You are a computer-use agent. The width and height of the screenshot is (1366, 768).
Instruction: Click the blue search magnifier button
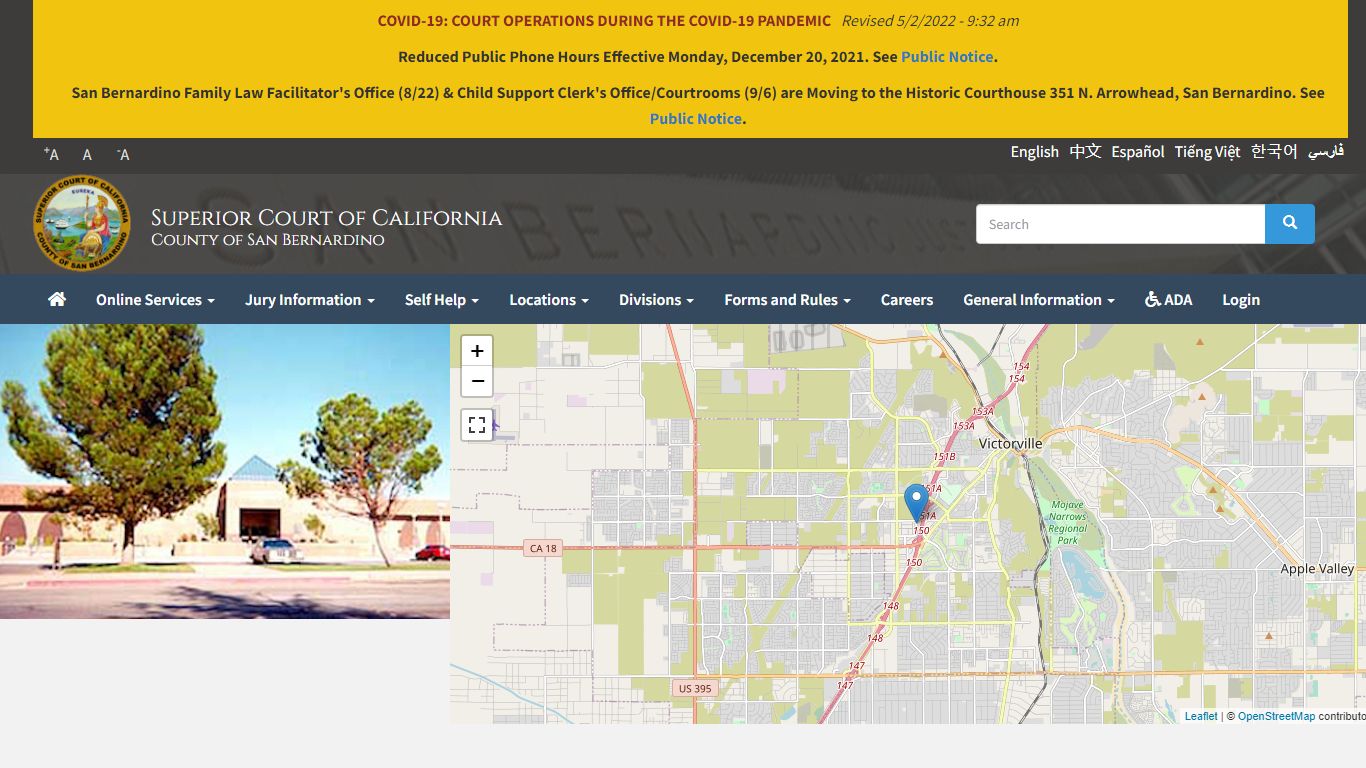coord(1289,224)
